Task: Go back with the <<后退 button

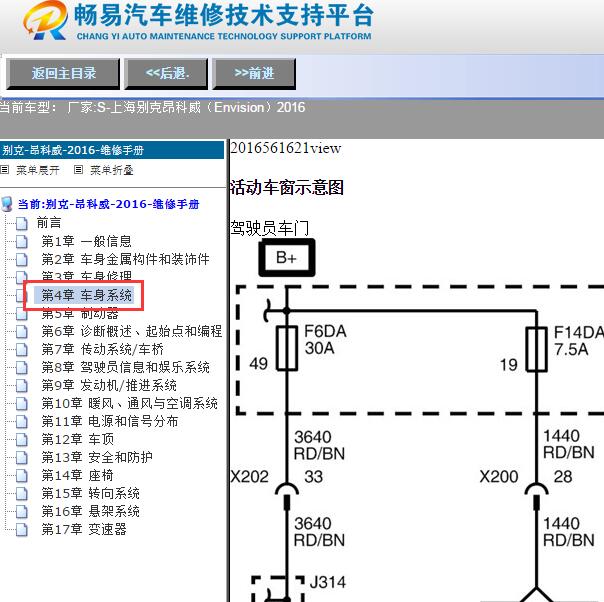Action: coord(166,73)
